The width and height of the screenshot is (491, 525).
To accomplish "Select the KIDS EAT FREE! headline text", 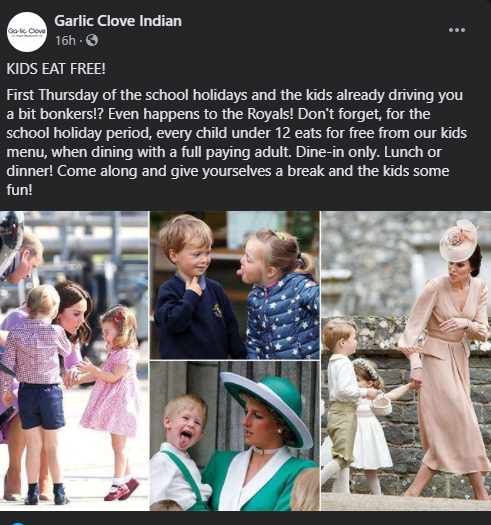I will pos(56,69).
